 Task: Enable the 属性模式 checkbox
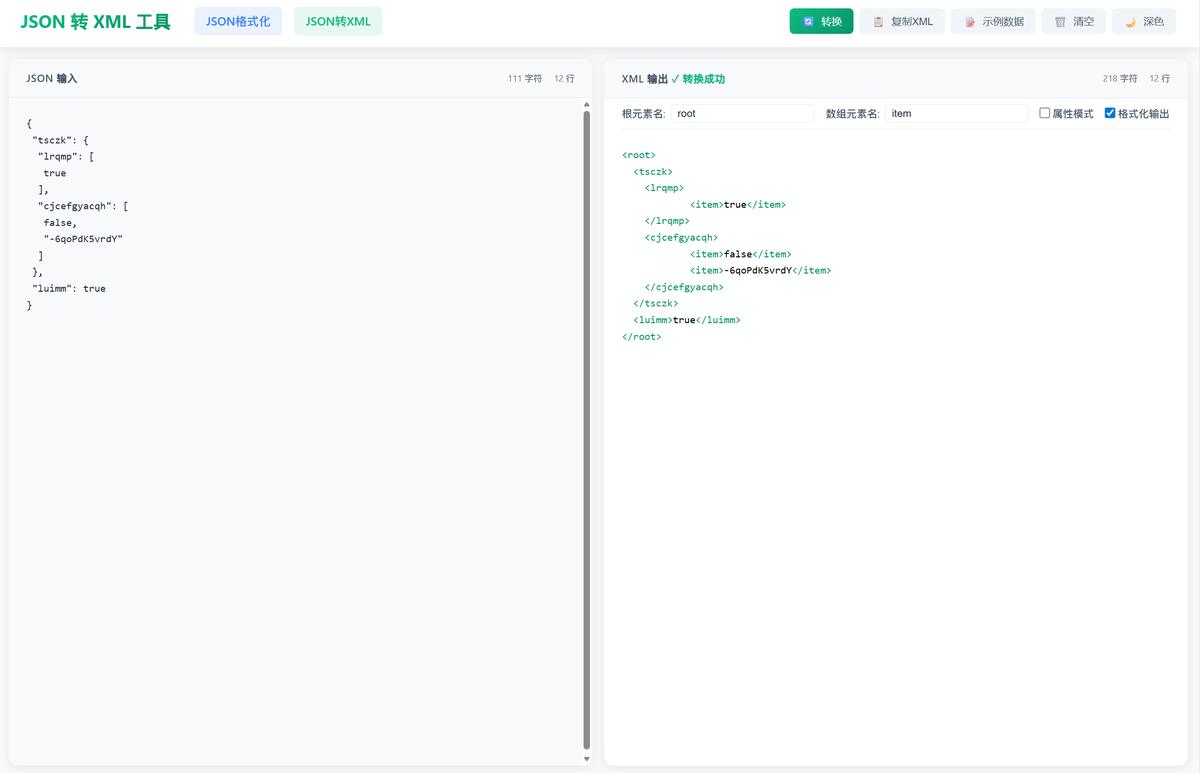coord(1045,113)
